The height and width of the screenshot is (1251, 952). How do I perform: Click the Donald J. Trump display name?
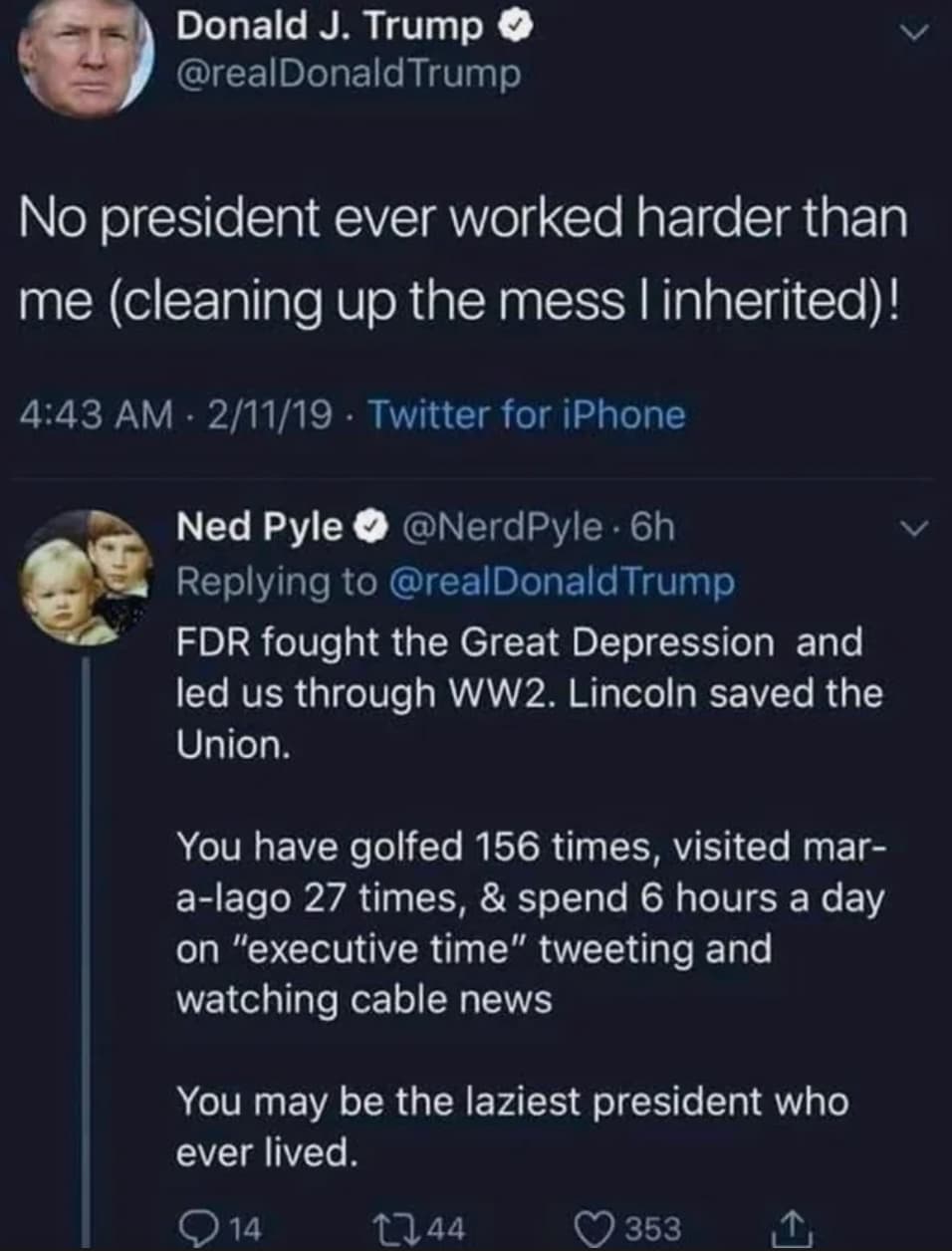click(329, 27)
